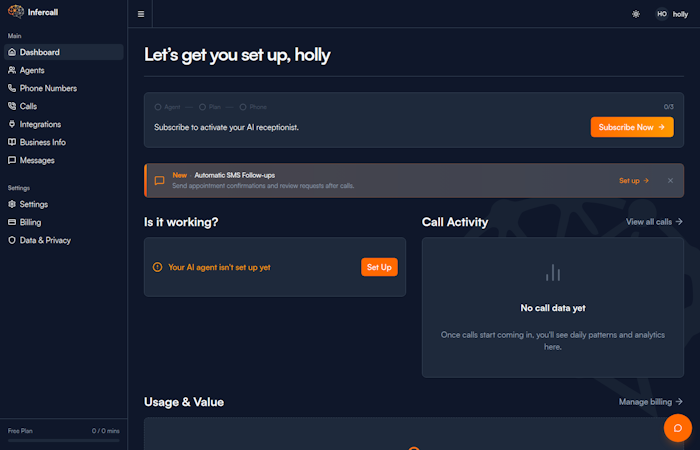Toggle the sidebar with hamburger icon
The image size is (700, 450).
(141, 14)
